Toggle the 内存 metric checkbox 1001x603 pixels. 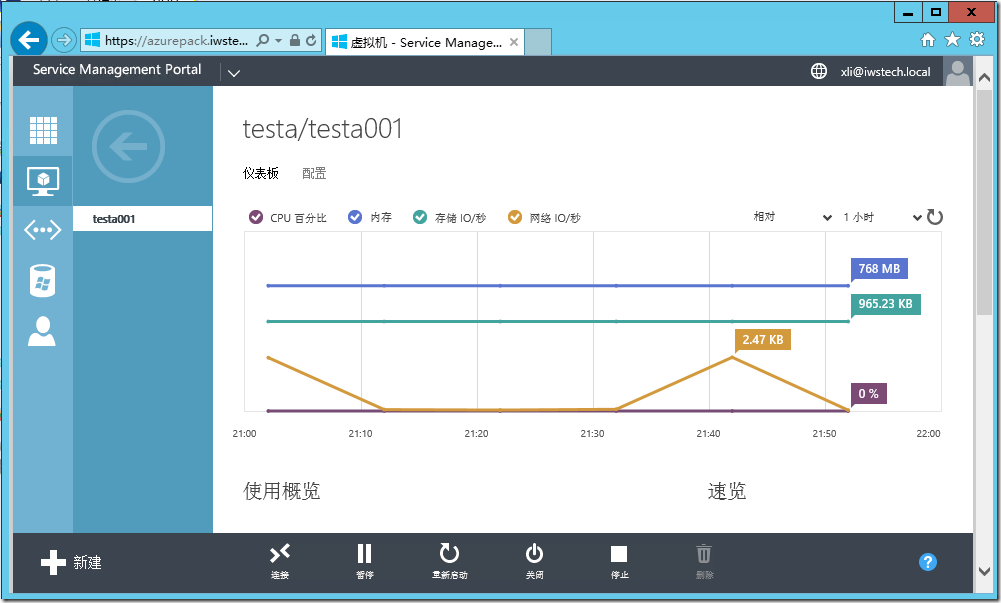(x=355, y=217)
